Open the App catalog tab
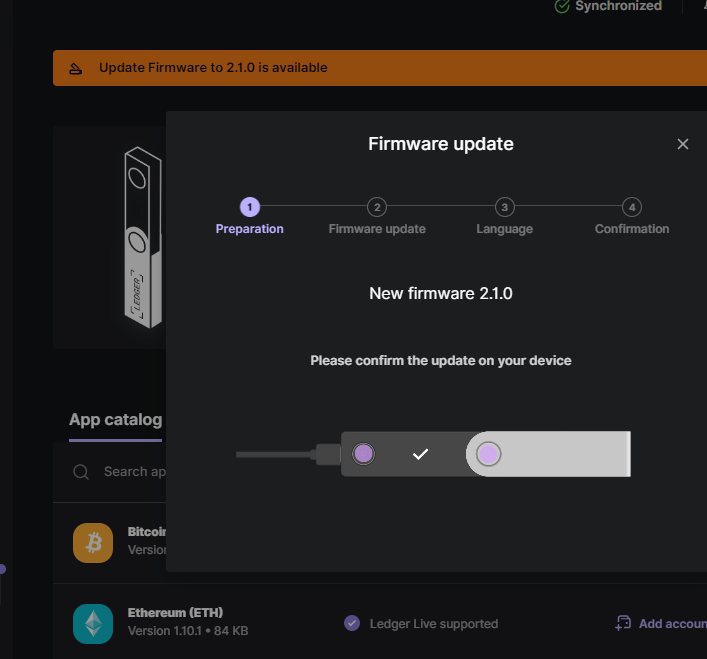 [114, 419]
